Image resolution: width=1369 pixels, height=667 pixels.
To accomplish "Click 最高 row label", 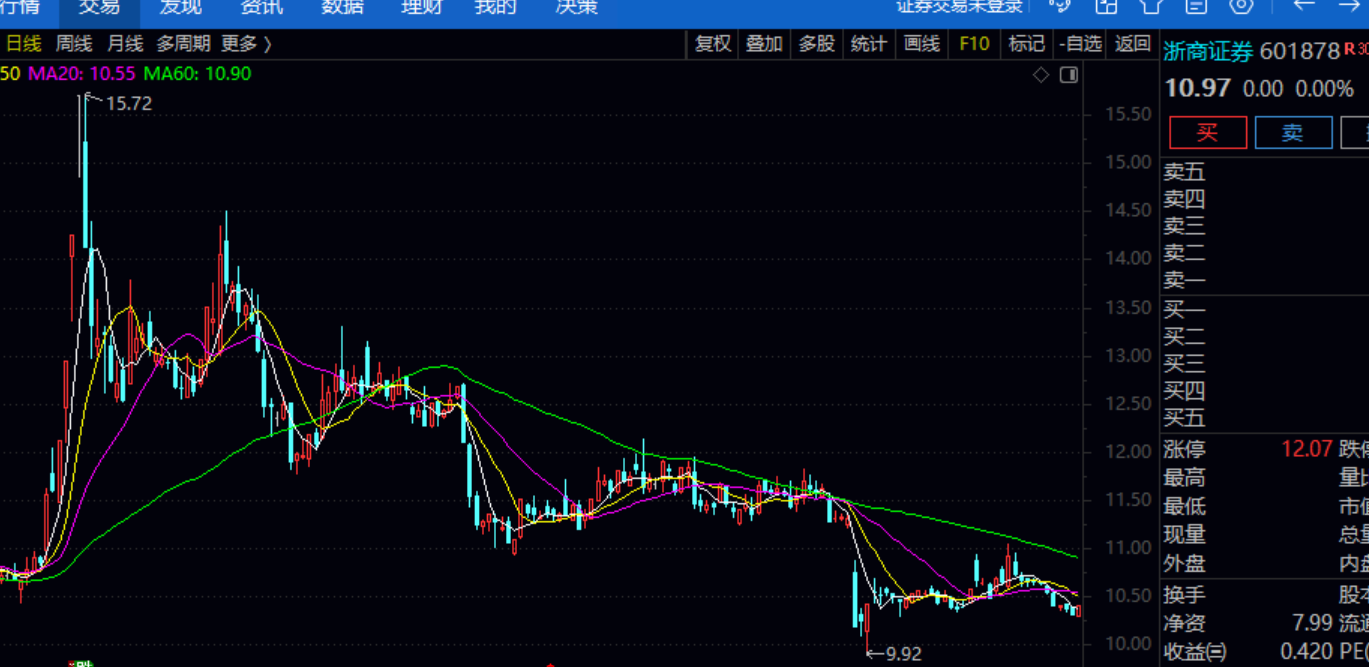I will tap(1184, 479).
